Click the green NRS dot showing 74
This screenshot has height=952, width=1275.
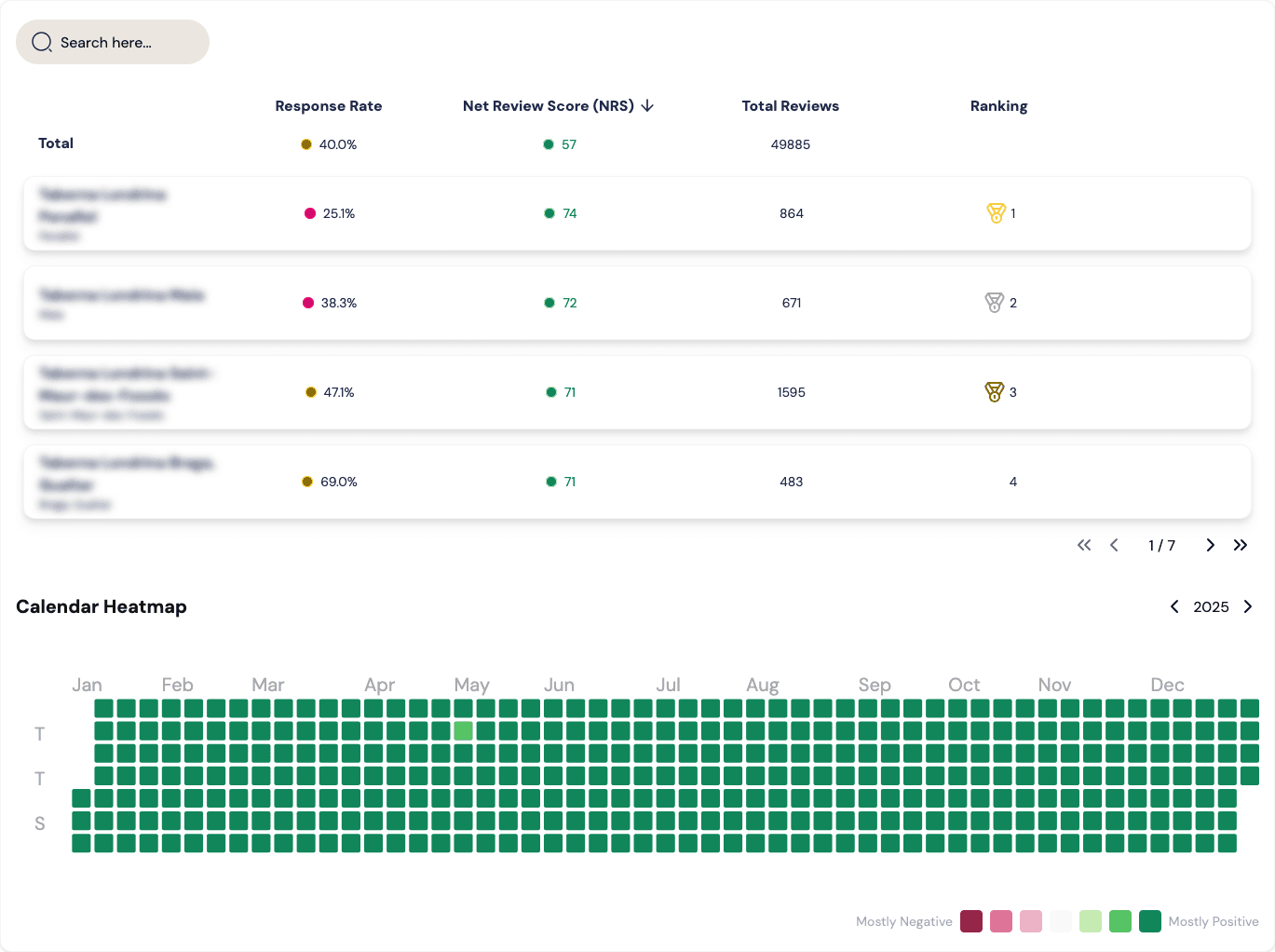coord(549,213)
